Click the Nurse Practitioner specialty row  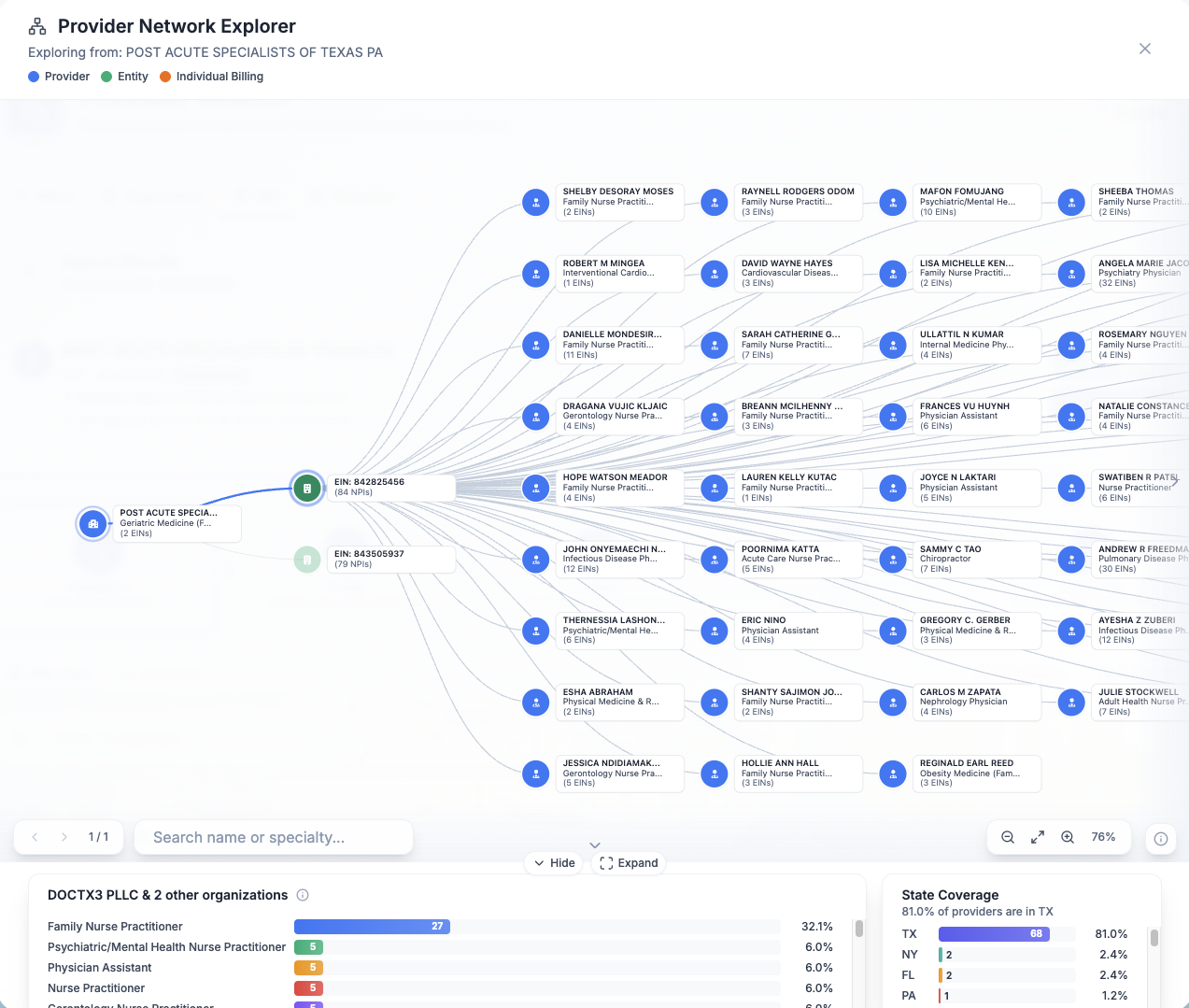point(440,988)
